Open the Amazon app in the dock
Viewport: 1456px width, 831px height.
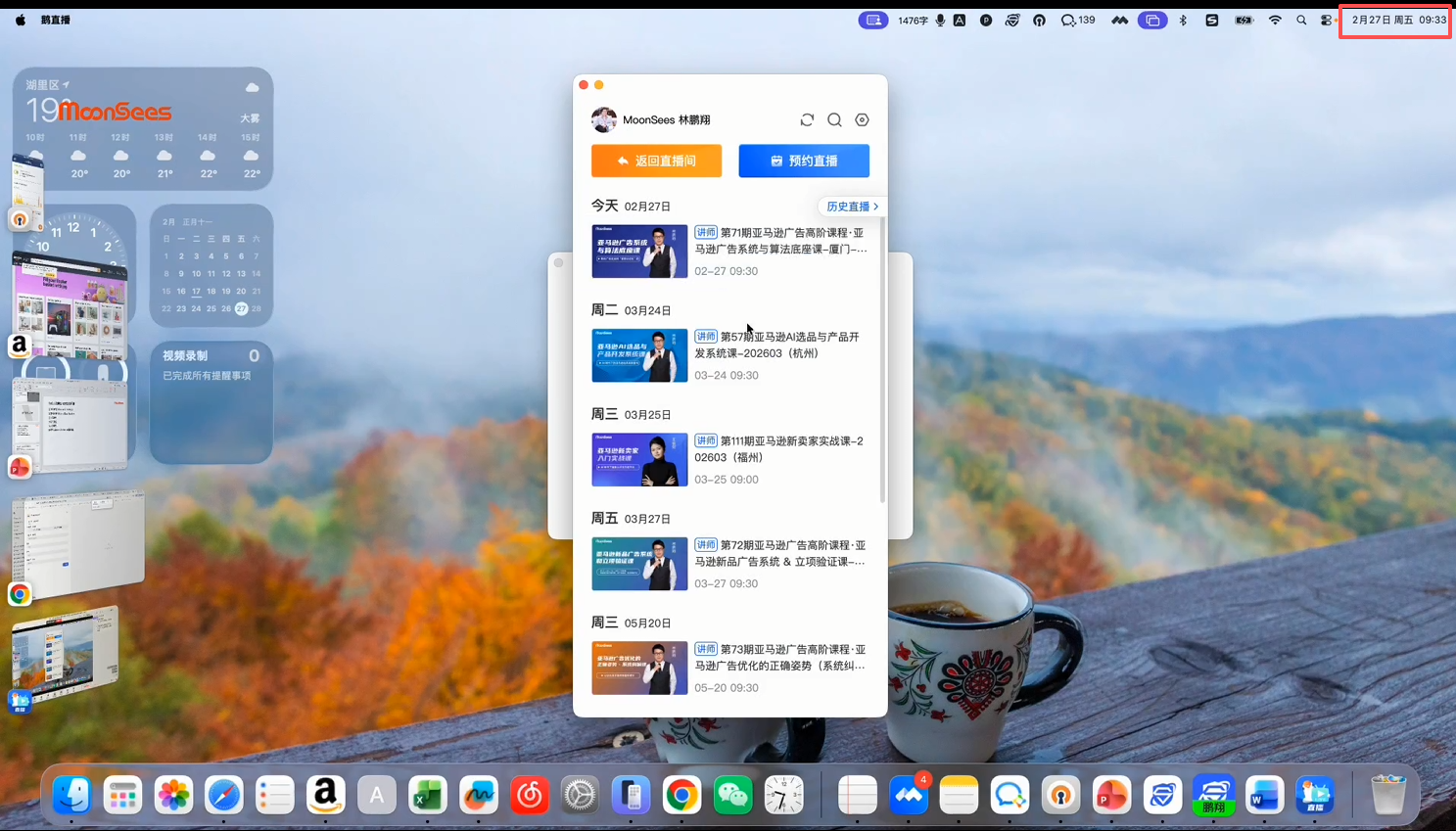coord(325,796)
